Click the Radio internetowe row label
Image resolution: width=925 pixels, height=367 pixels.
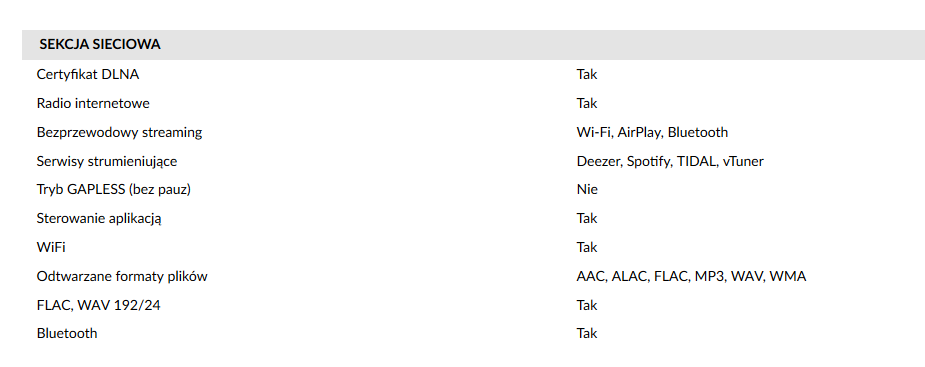click(x=93, y=103)
